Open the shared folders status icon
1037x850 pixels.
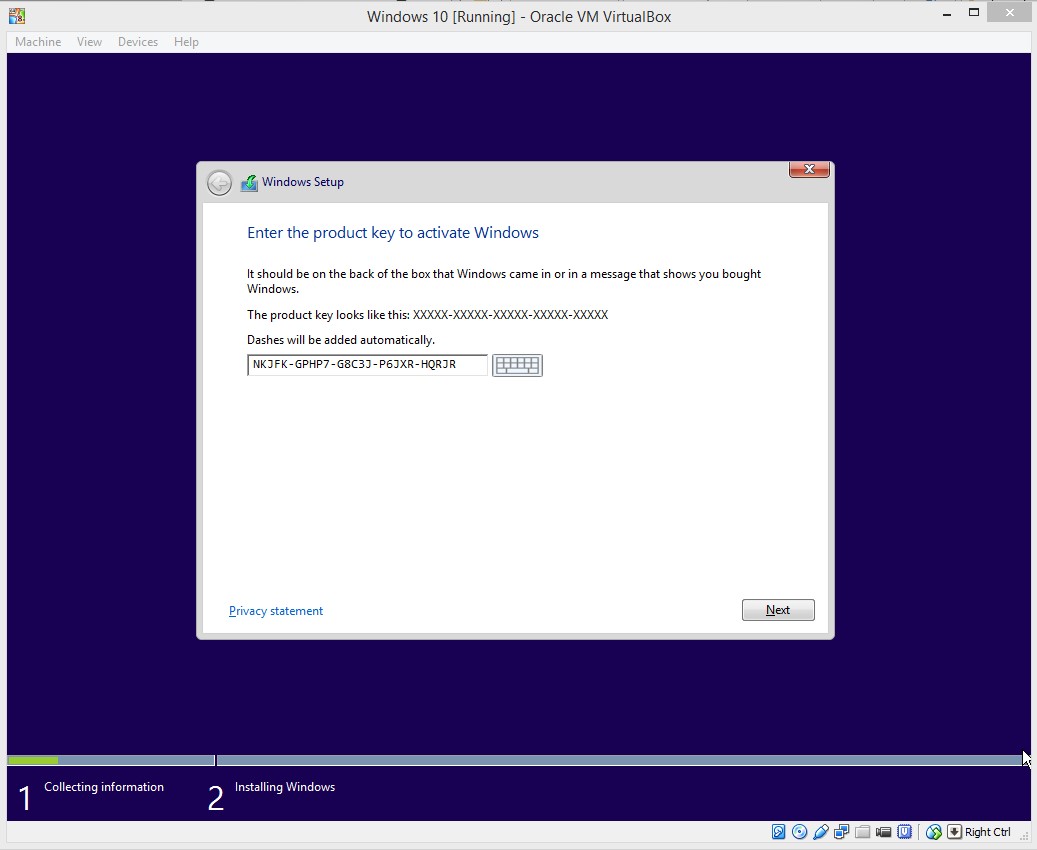point(862,831)
